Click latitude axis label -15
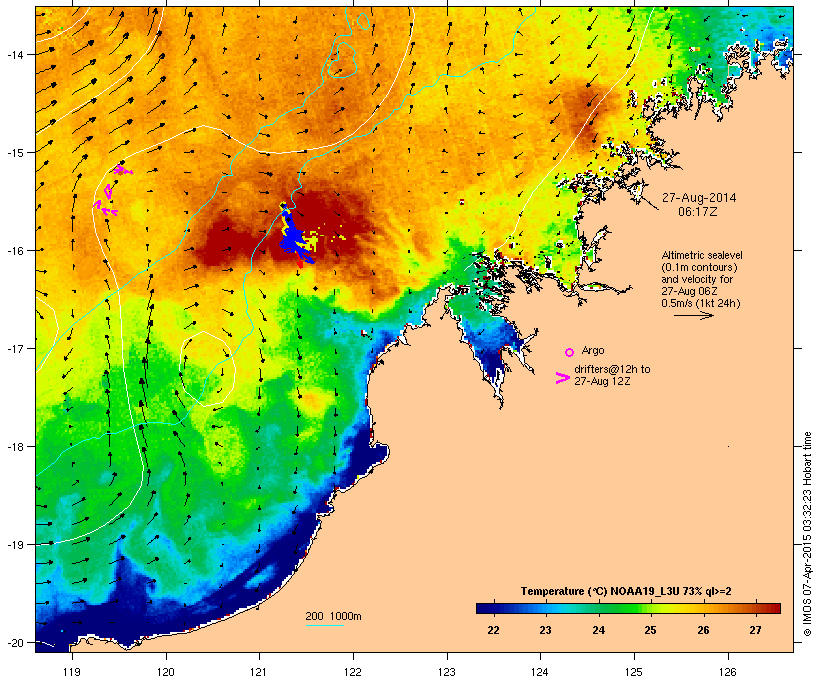 click(x=15, y=152)
